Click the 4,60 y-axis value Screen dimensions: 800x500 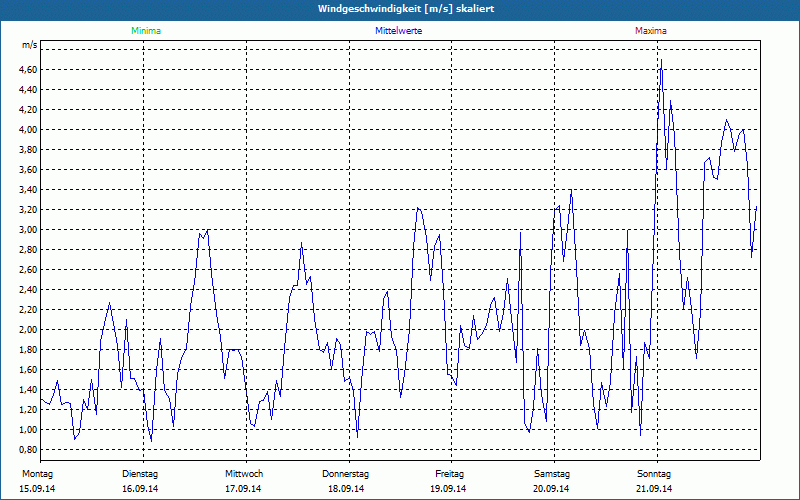pyautogui.click(x=29, y=69)
